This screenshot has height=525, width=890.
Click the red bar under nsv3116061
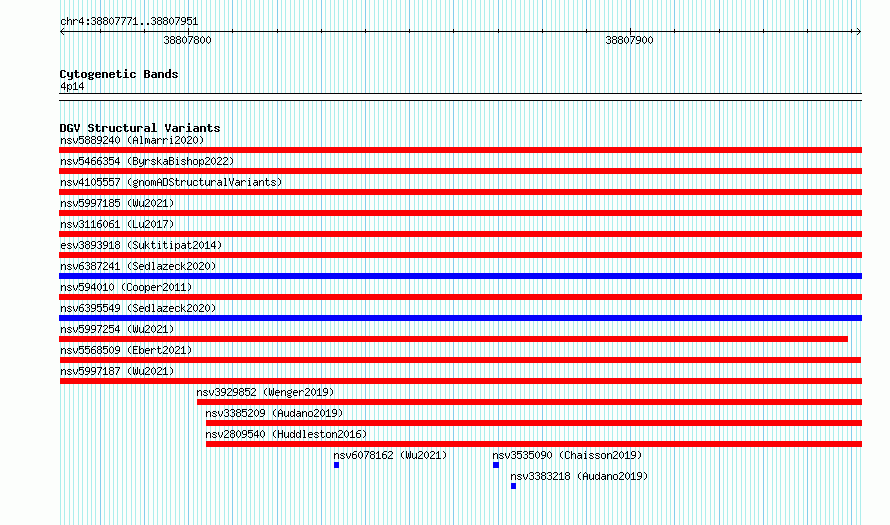pos(460,234)
